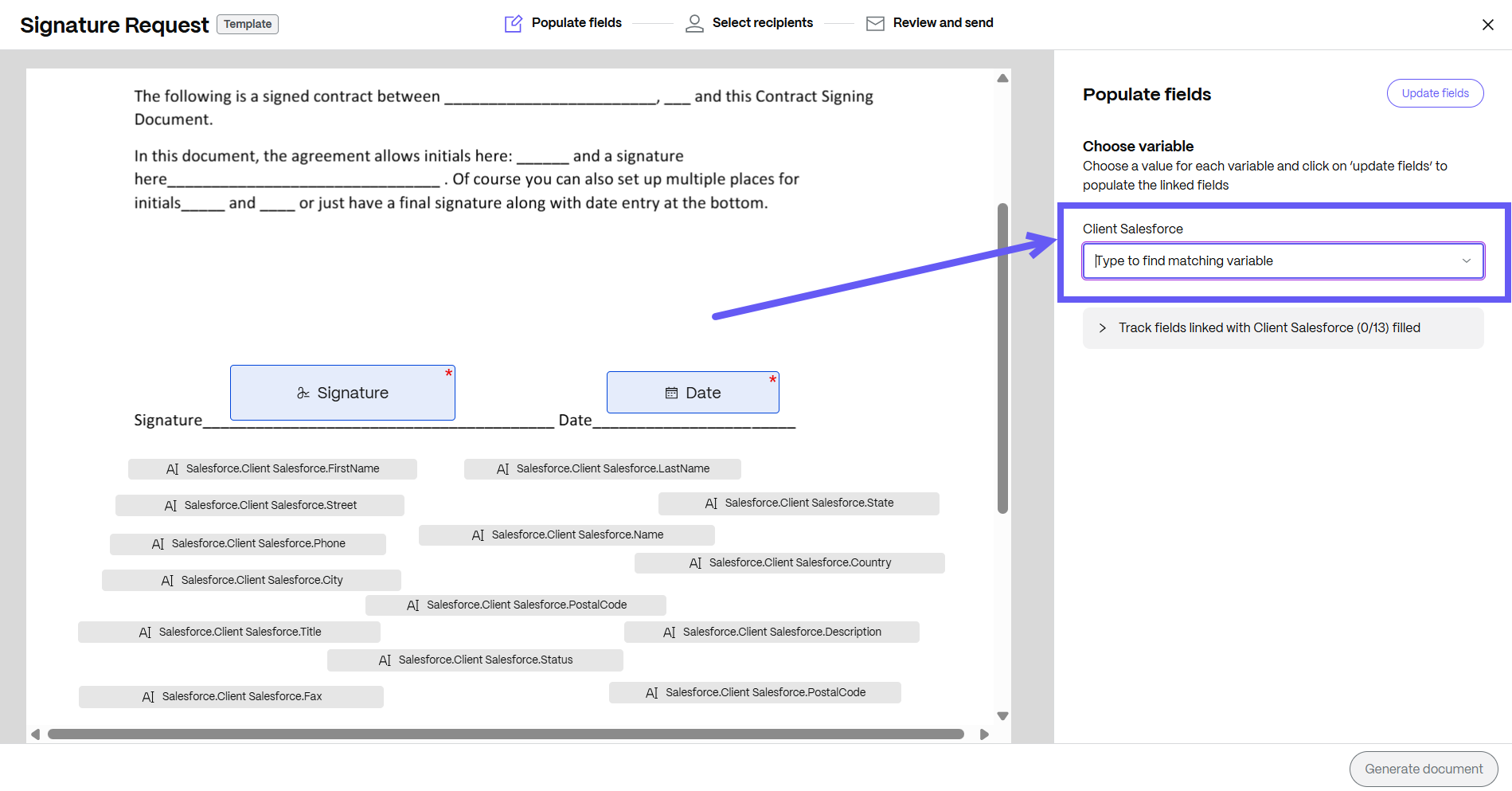The height and width of the screenshot is (791, 1512).
Task: Click the Template badge next to title
Action: (x=248, y=24)
